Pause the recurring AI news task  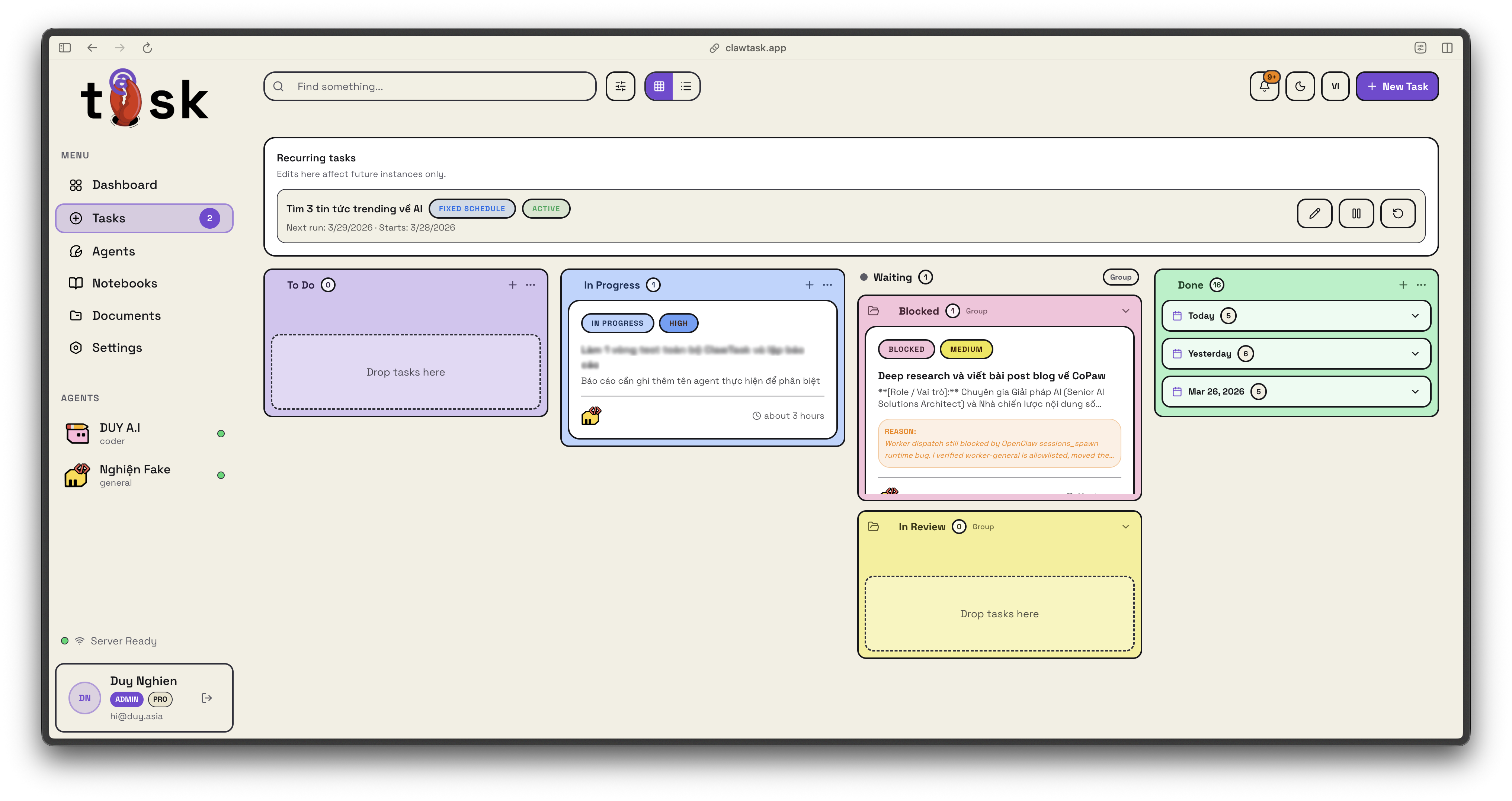coord(1356,213)
